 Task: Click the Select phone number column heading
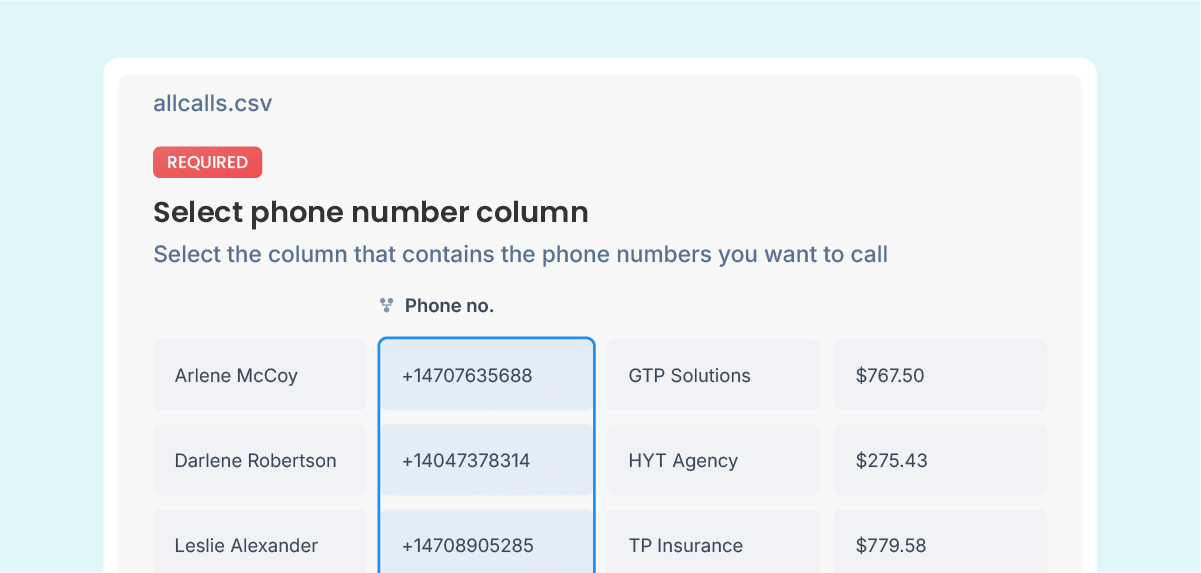[x=370, y=212]
